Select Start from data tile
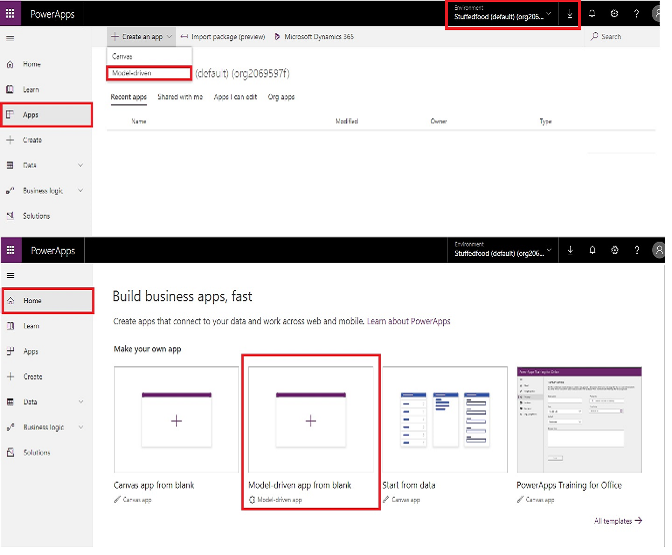The width and height of the screenshot is (672, 555). point(445,434)
